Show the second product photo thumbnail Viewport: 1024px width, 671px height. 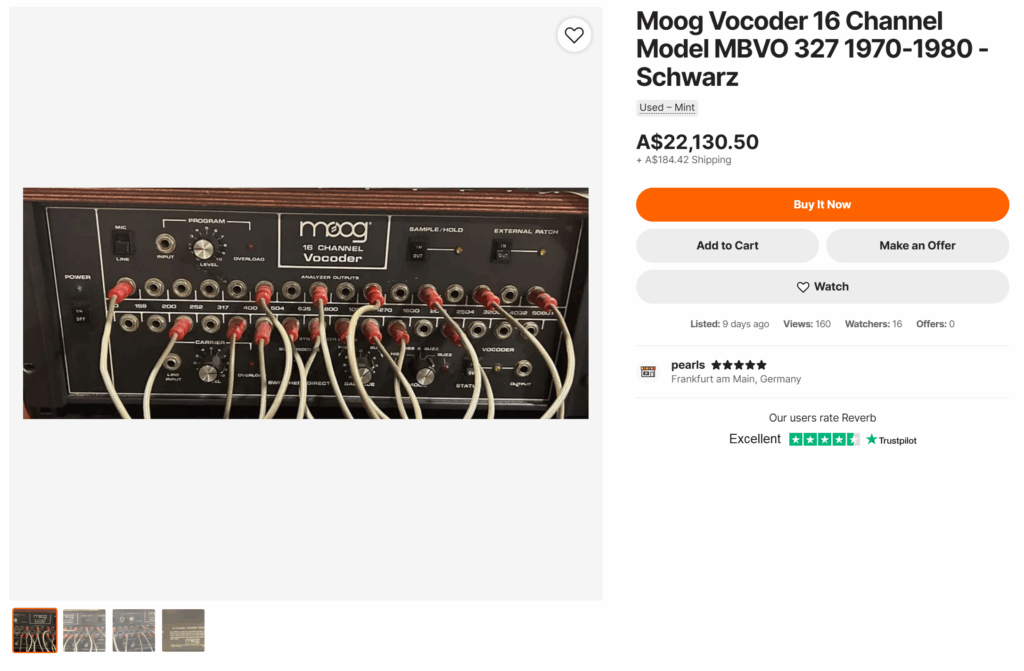pos(84,630)
